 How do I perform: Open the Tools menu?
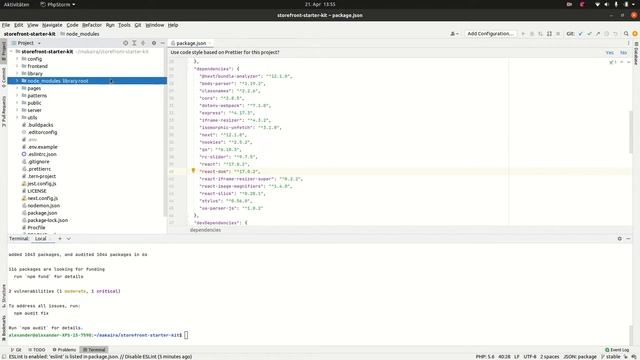point(124,25)
